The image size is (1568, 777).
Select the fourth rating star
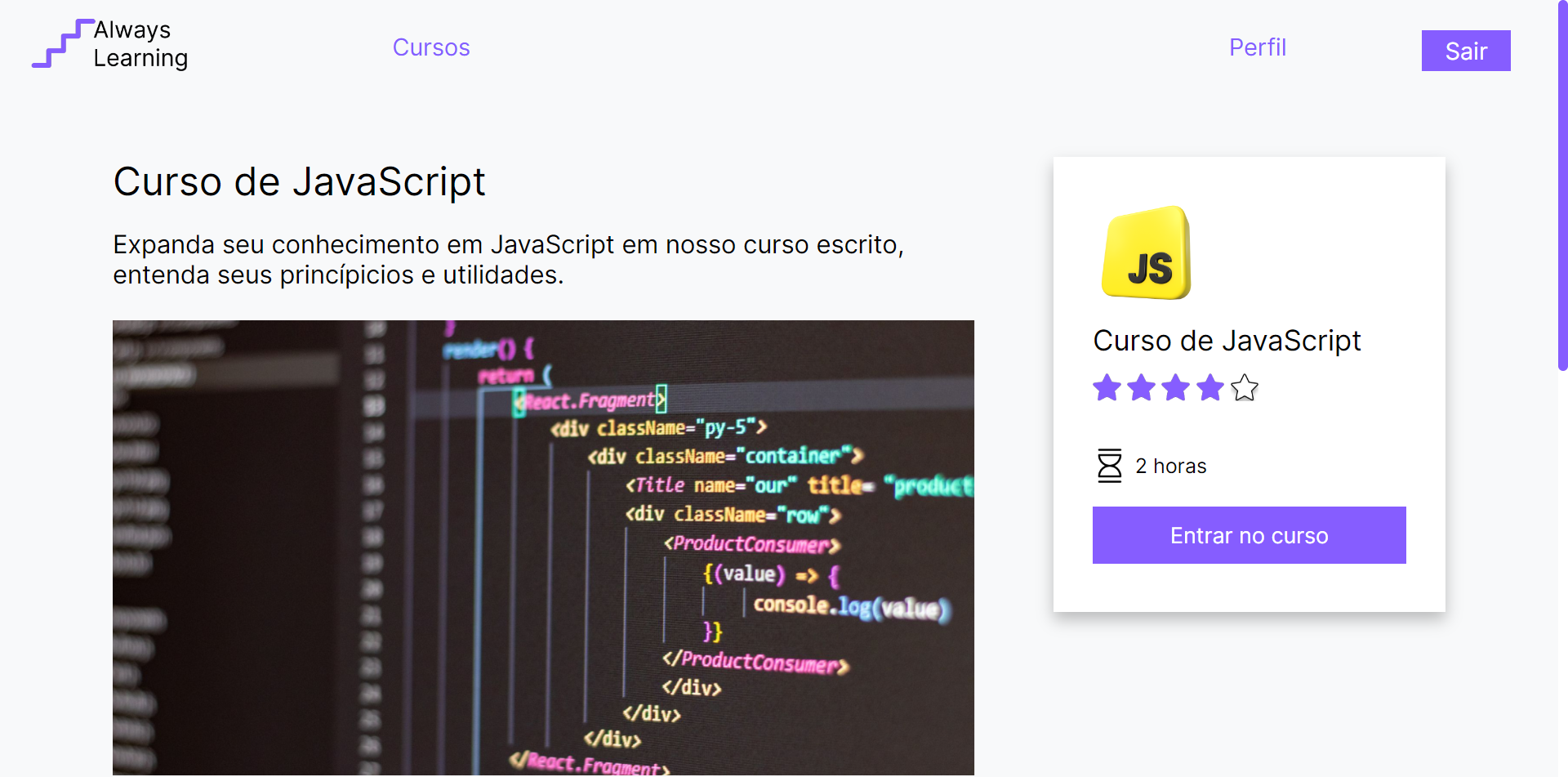pos(1209,388)
